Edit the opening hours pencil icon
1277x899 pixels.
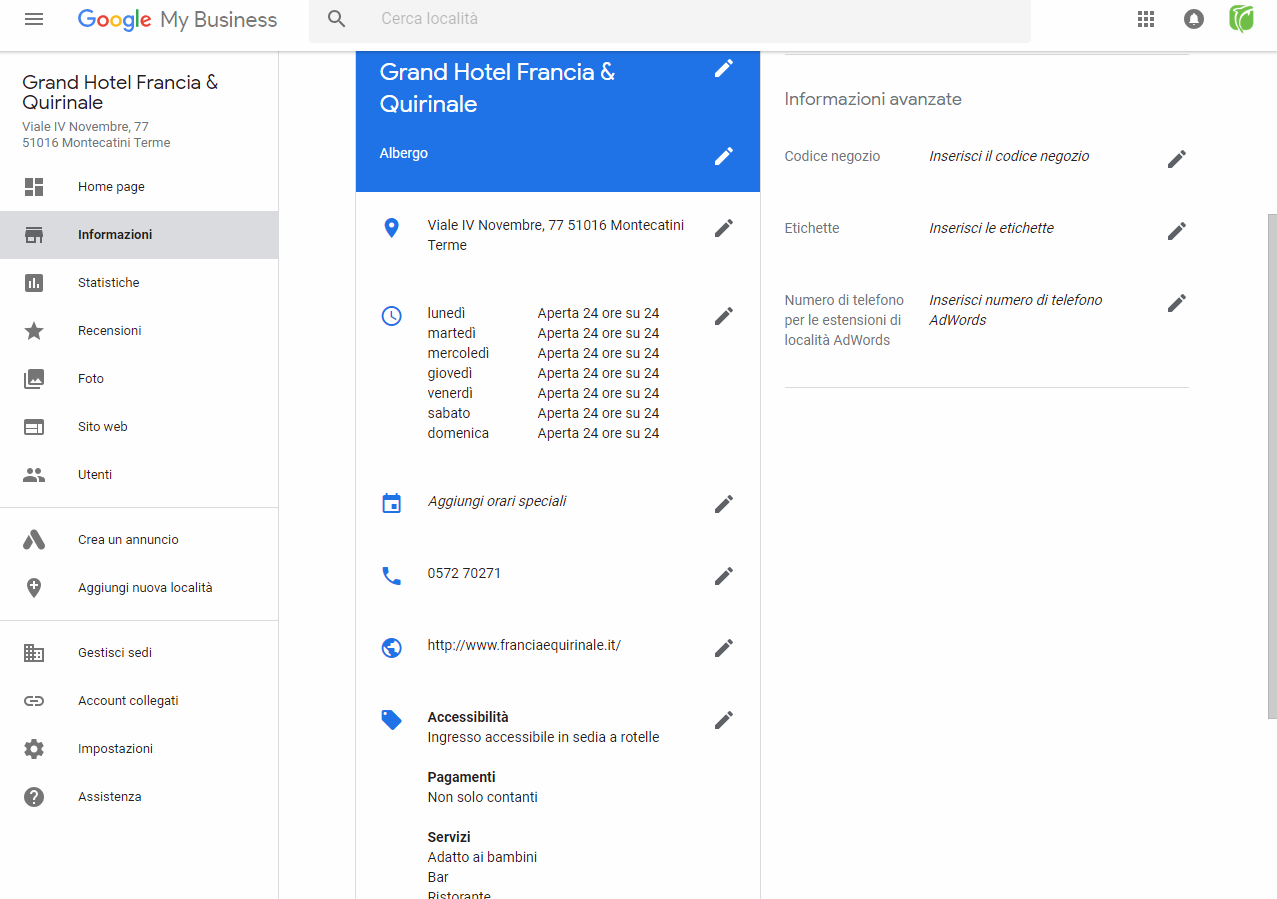[724, 316]
